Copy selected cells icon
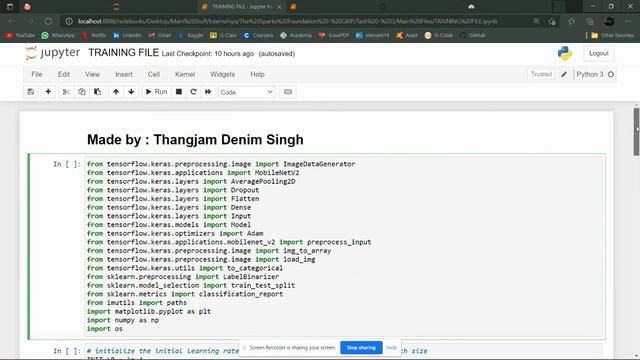 pyautogui.click(x=82, y=92)
